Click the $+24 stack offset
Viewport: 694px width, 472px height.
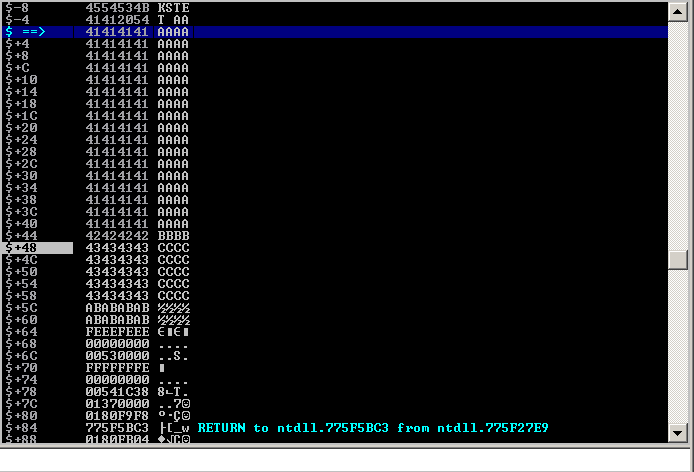click(x=22, y=139)
